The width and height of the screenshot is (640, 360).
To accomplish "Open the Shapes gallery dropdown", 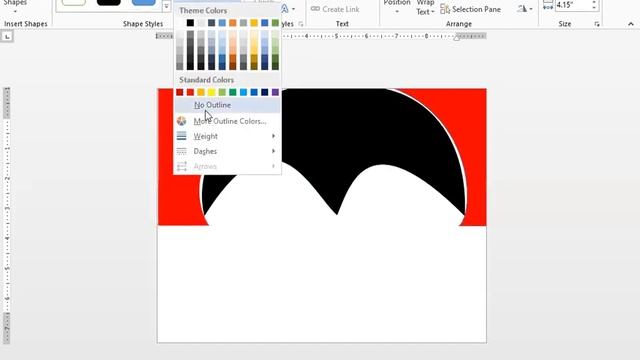I will [15, 6].
